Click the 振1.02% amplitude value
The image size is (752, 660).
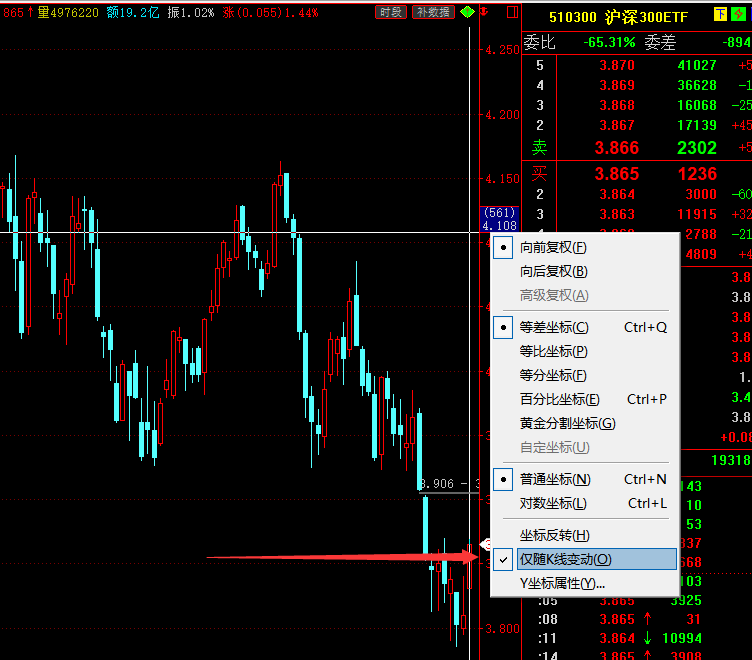pos(190,12)
